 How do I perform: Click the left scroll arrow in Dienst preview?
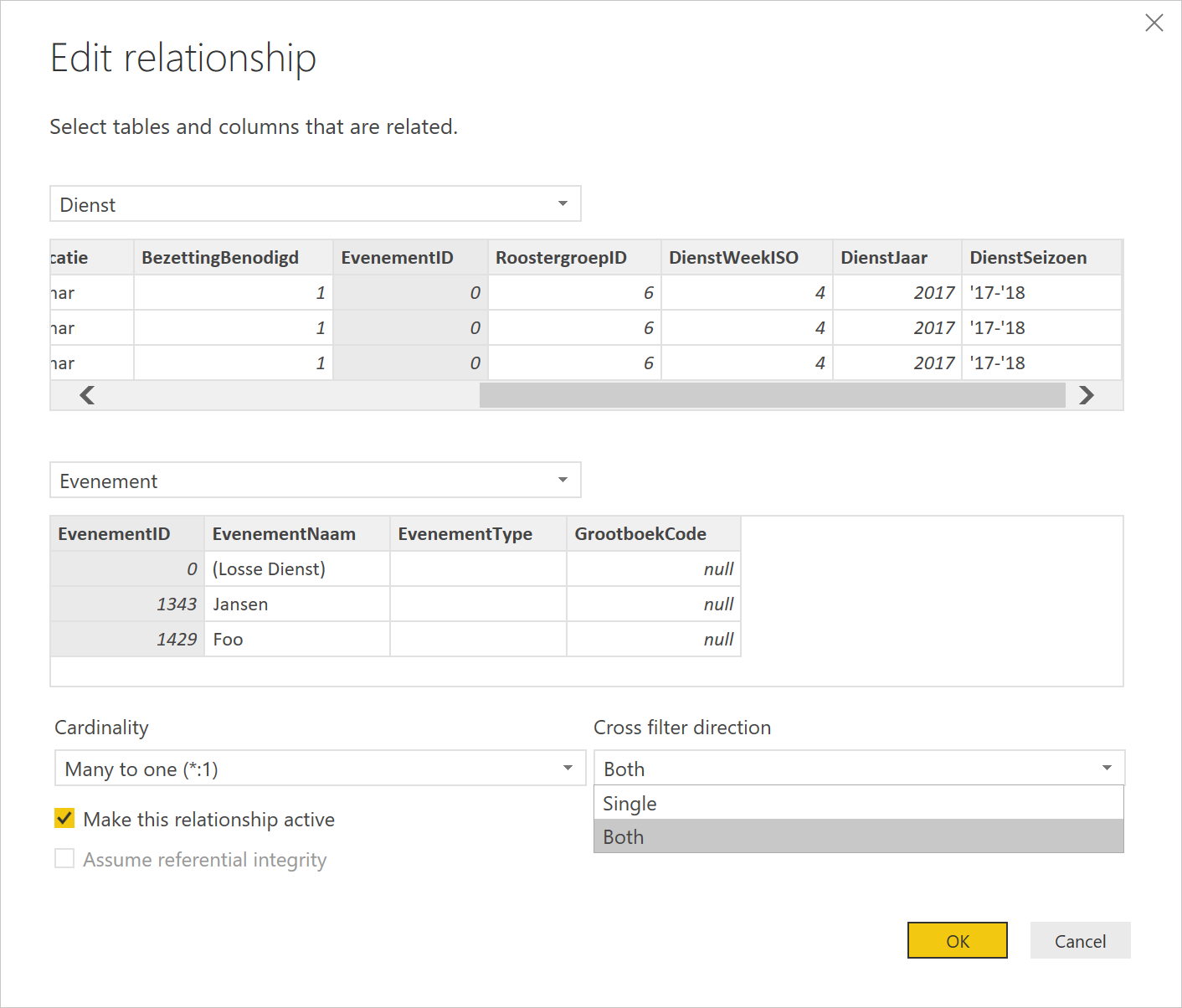86,395
